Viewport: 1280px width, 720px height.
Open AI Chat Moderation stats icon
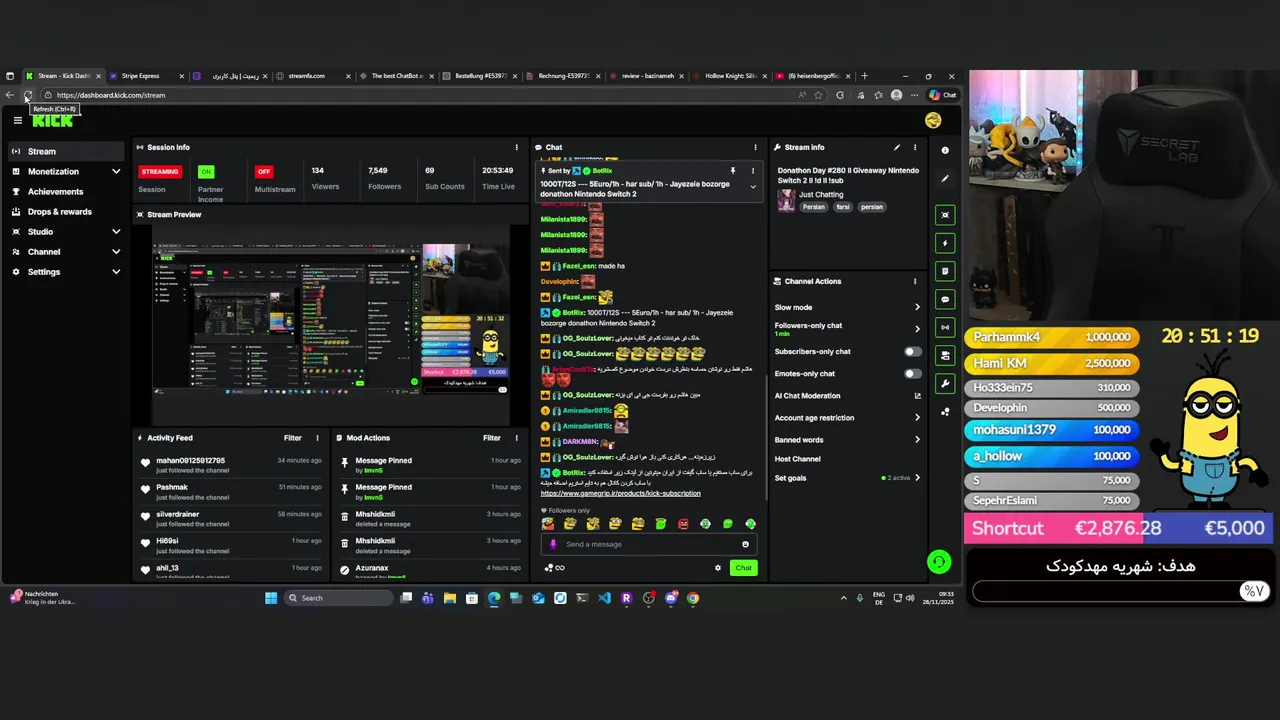(917, 396)
